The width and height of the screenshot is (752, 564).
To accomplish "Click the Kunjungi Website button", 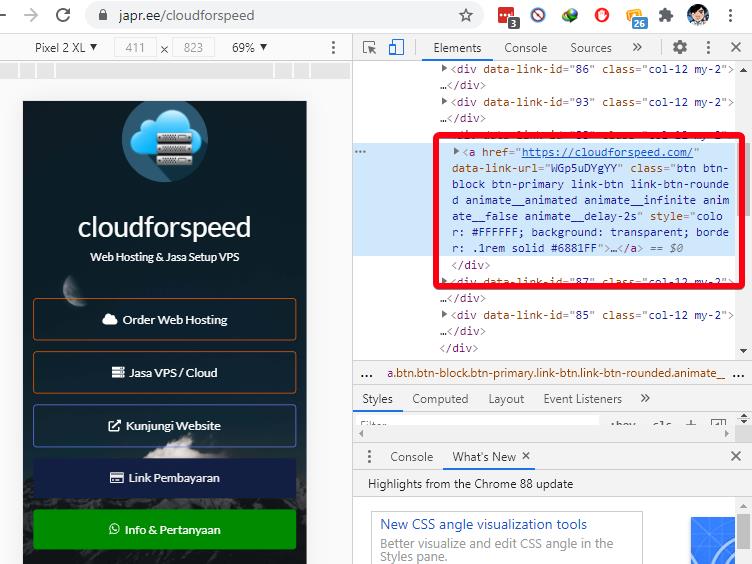I will tap(164, 426).
